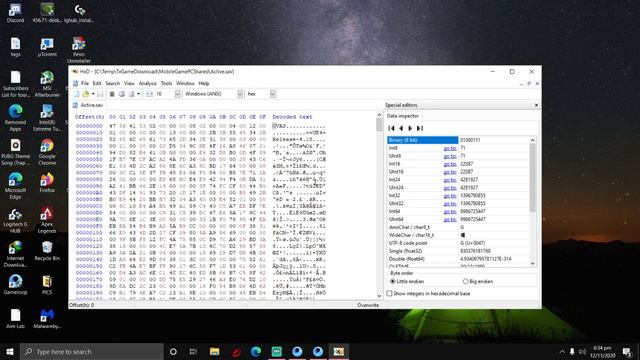Switch to Active.sav file tab
Image resolution: width=640 pixels, height=360 pixels.
tap(88, 105)
